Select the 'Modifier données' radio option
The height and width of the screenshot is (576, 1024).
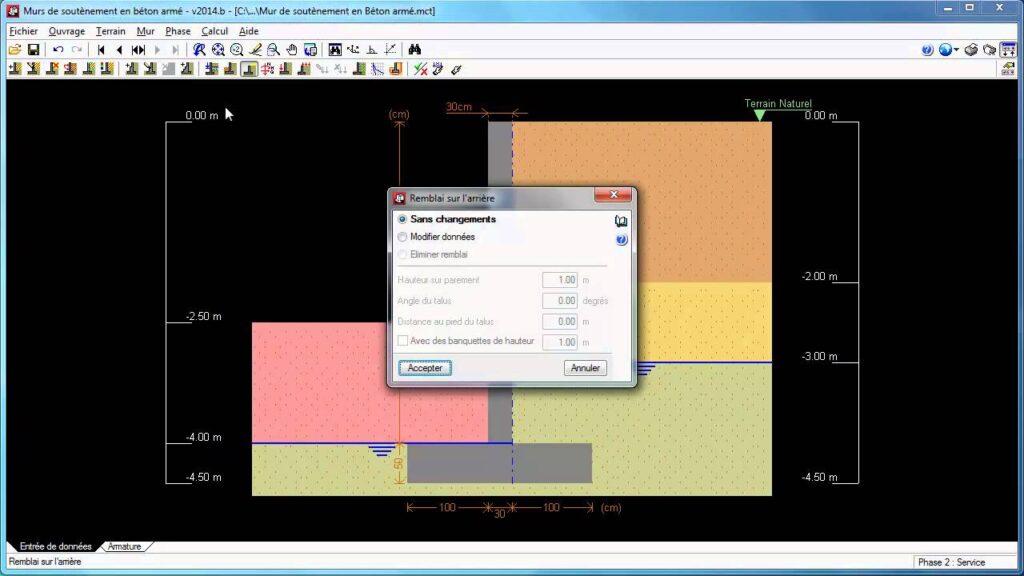click(402, 237)
